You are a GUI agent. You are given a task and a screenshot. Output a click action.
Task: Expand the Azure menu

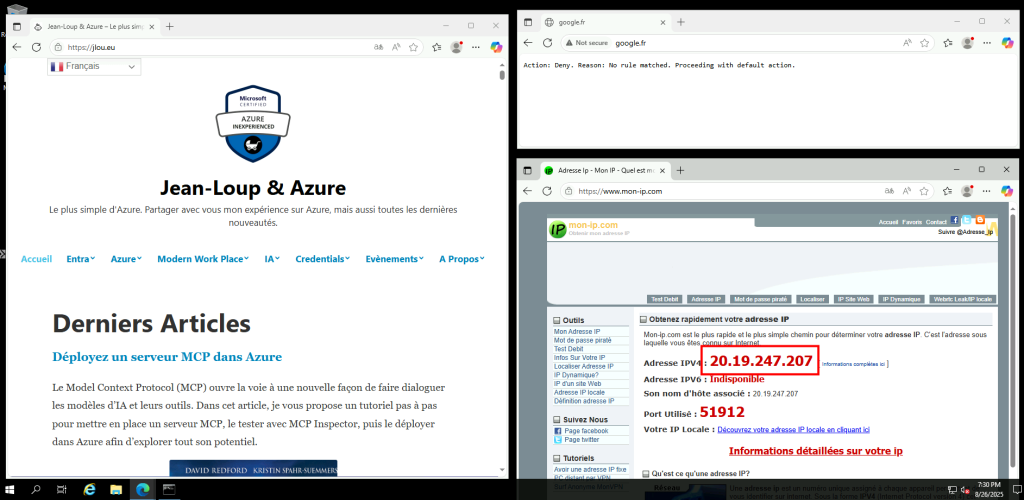[x=126, y=258]
